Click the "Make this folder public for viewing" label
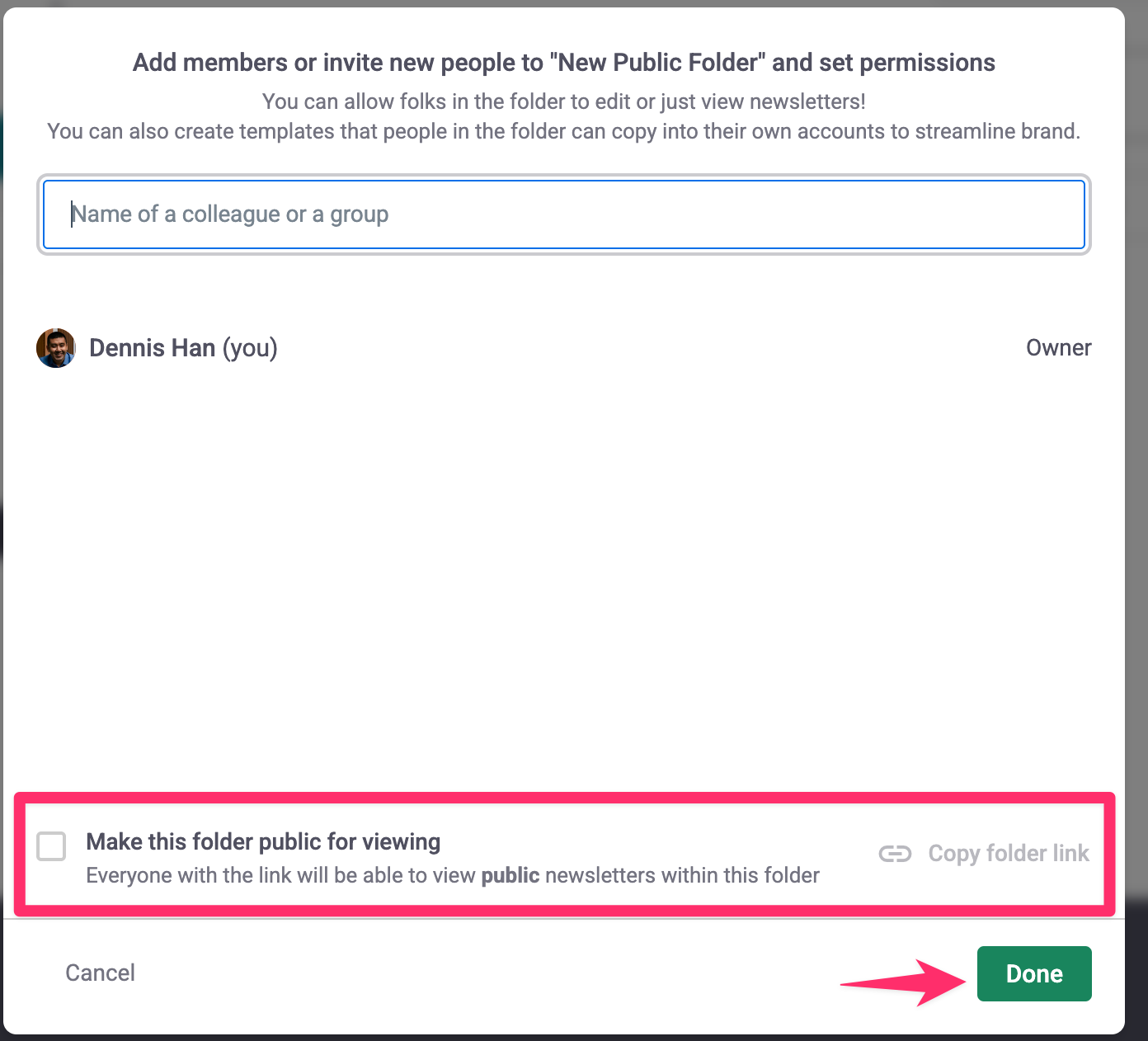 [263, 841]
